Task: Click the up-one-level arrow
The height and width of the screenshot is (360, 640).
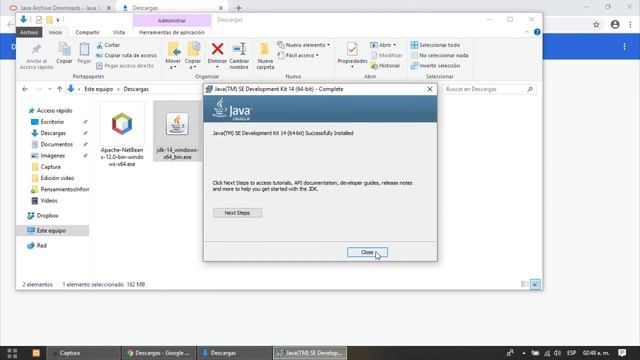Action: (60, 89)
